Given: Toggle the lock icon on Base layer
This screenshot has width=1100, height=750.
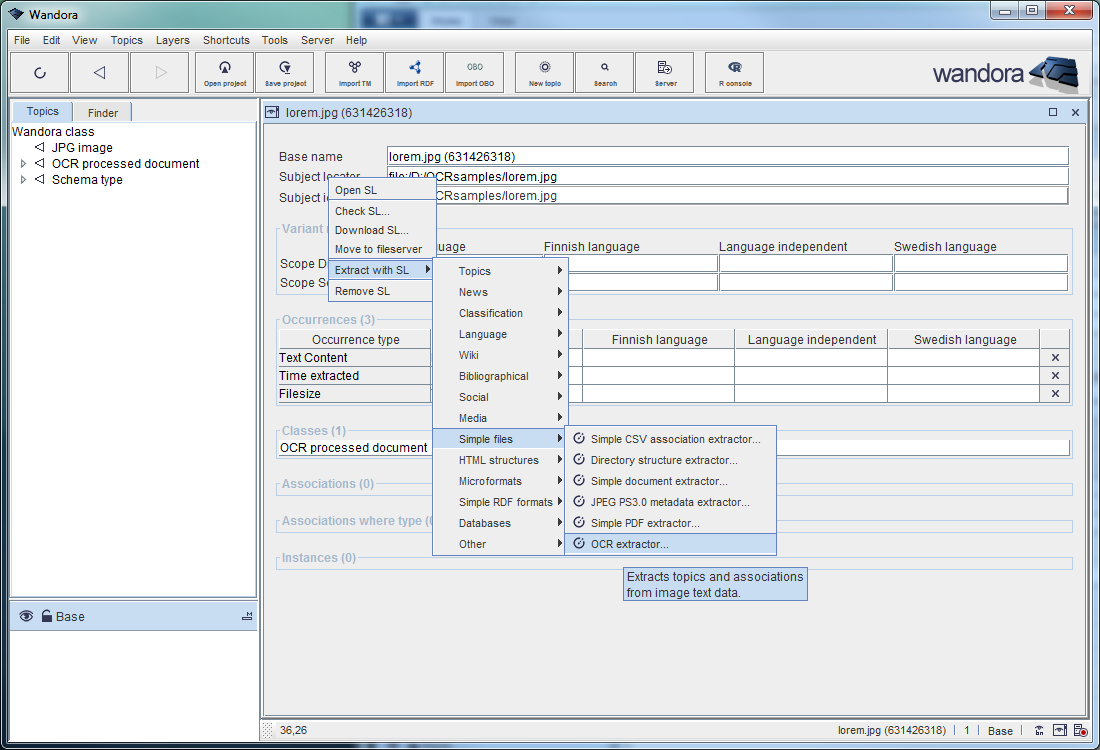Looking at the screenshot, I should tap(46, 617).
